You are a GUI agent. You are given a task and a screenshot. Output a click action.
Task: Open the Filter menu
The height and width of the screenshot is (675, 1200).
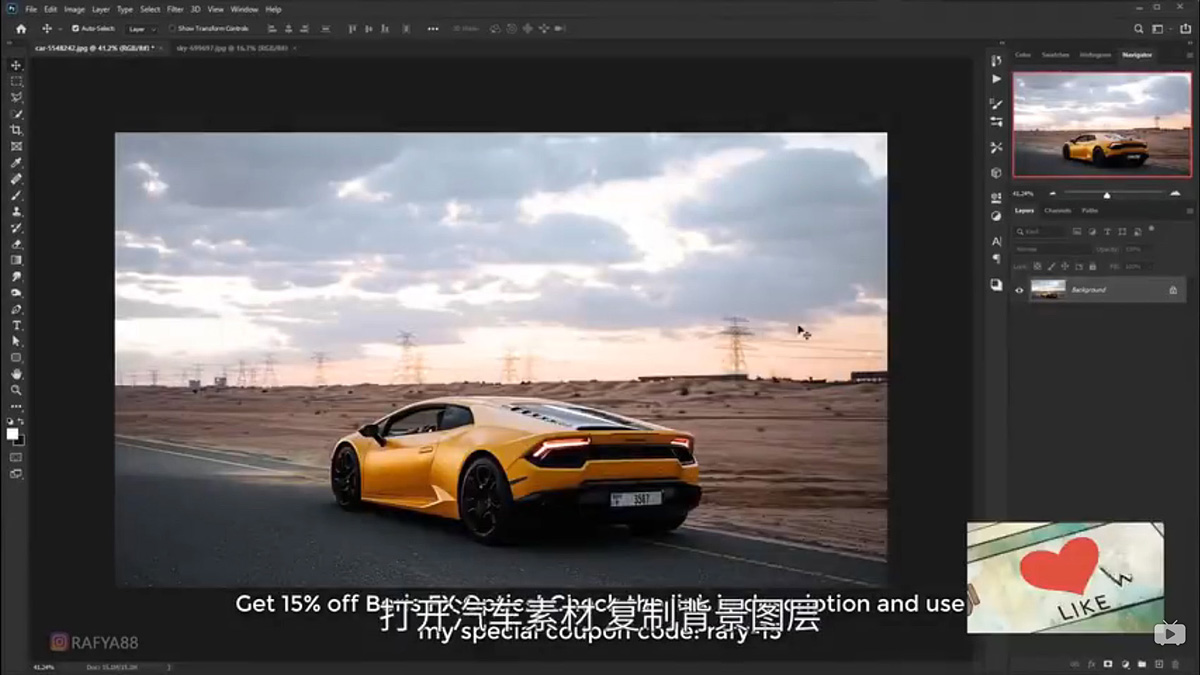pos(174,8)
